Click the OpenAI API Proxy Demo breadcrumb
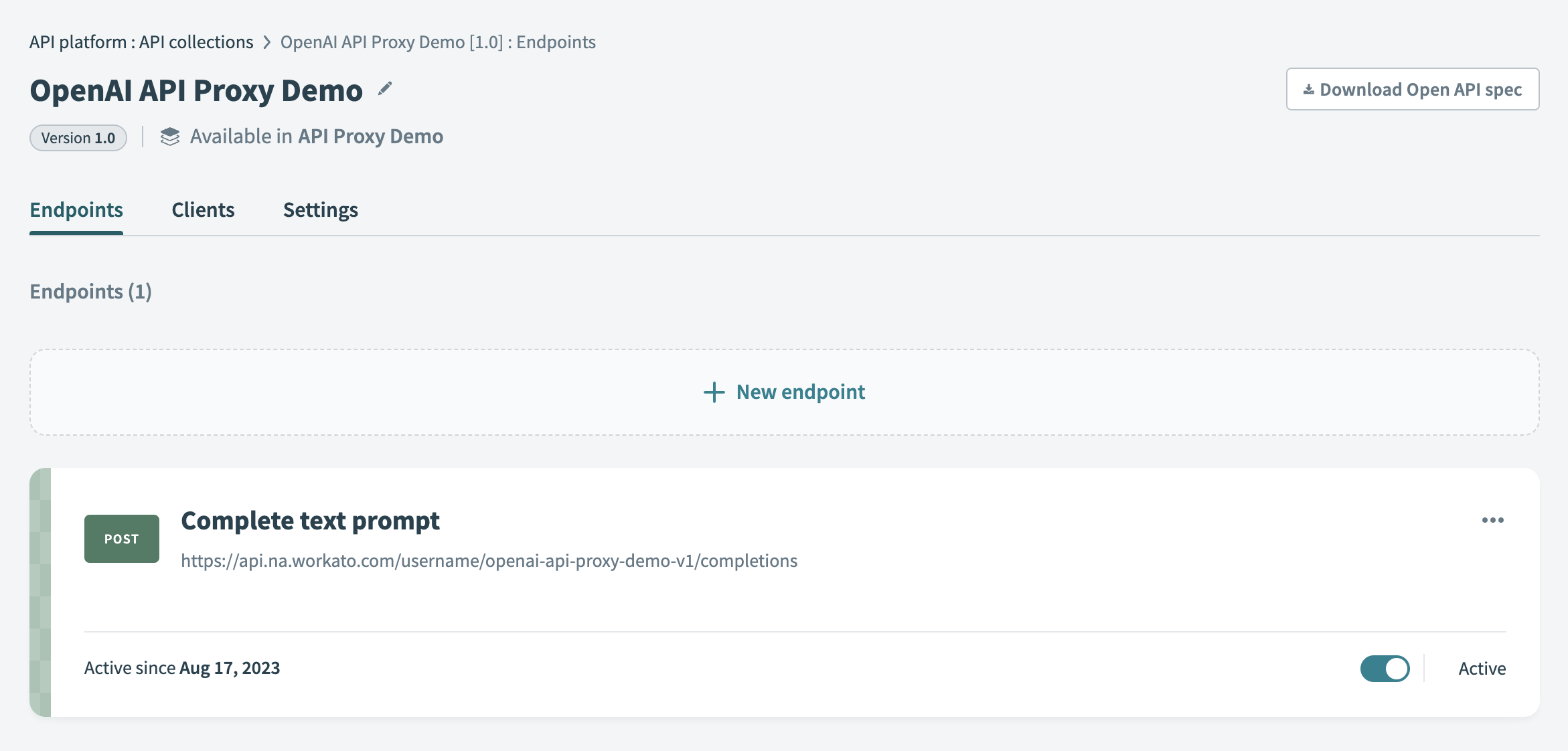The height and width of the screenshot is (751, 1568). pyautogui.click(x=437, y=41)
